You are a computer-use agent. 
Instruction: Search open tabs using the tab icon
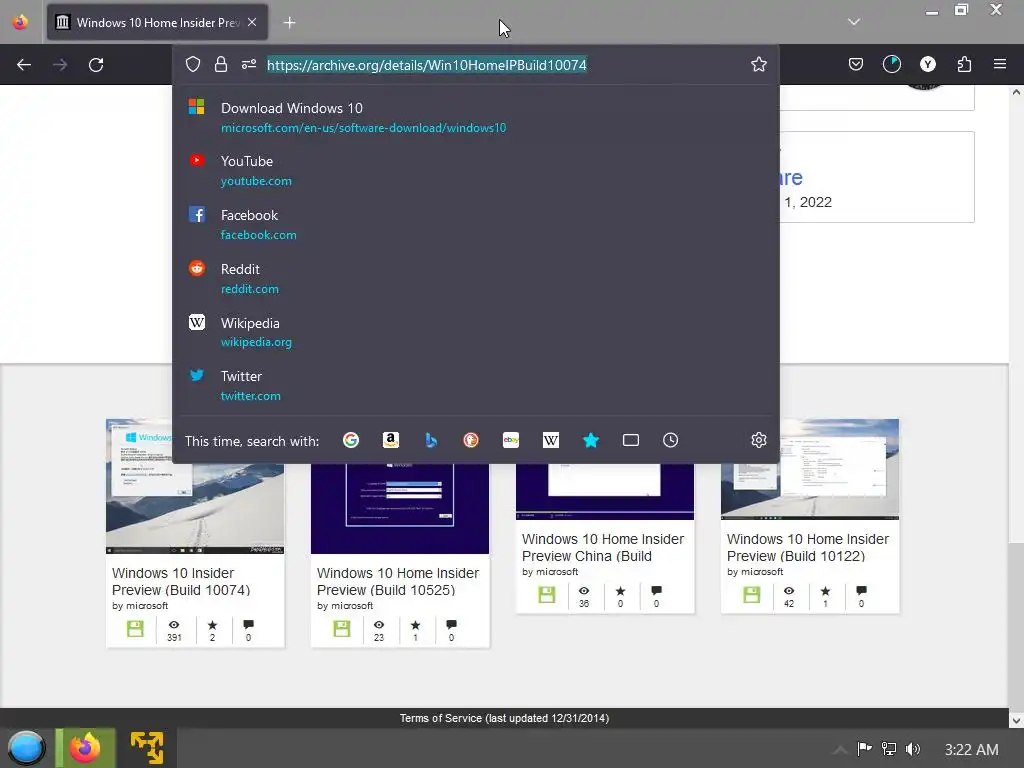(631, 440)
